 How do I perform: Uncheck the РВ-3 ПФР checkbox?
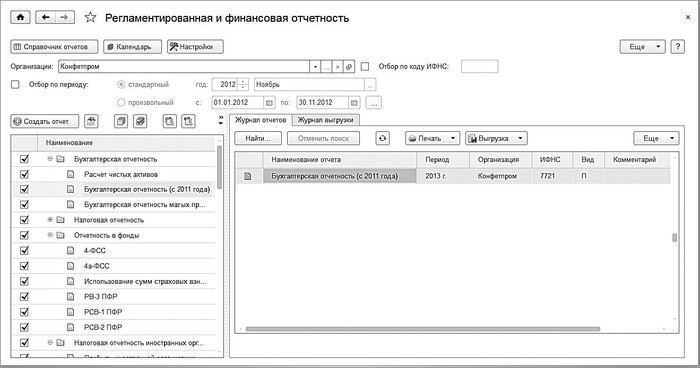click(25, 297)
